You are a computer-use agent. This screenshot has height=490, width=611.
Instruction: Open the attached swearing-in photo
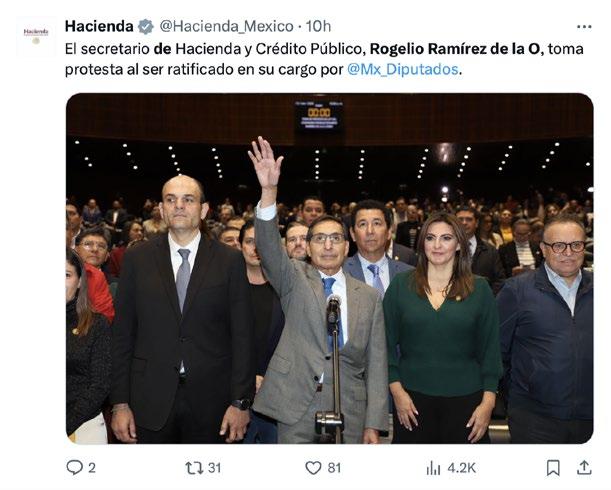click(330, 268)
